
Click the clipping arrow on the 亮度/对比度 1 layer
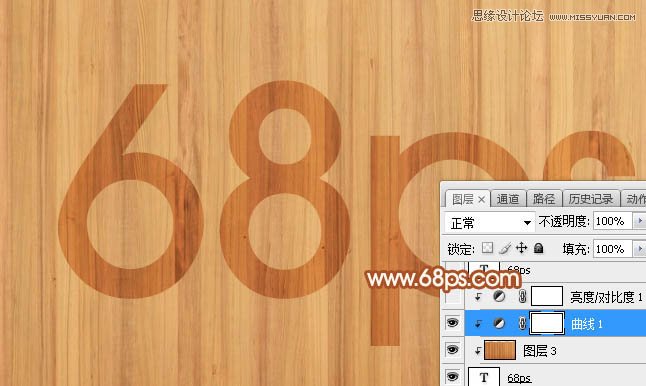pyautogui.click(x=478, y=297)
